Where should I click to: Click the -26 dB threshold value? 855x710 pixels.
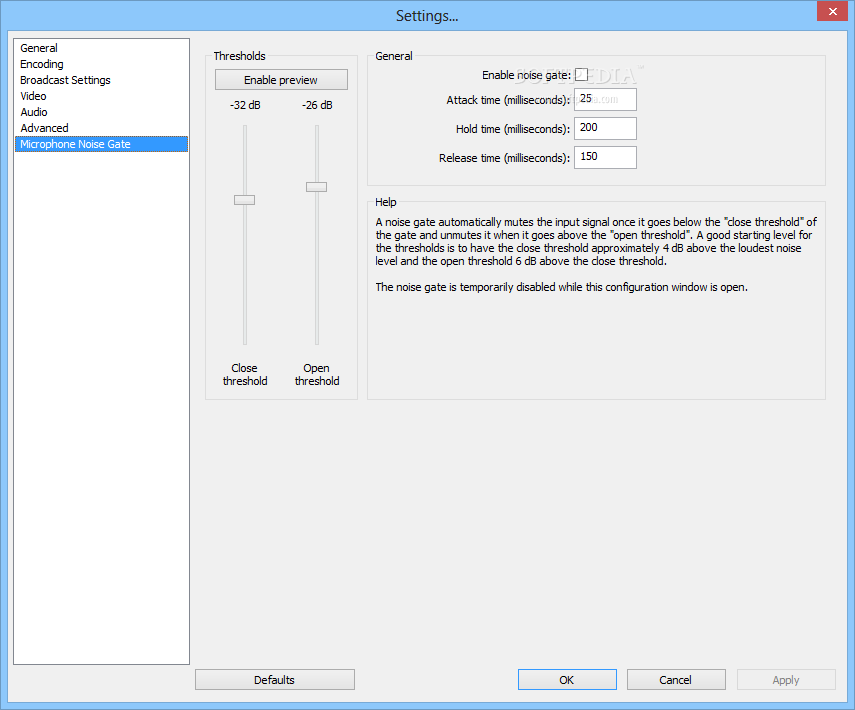click(x=317, y=105)
